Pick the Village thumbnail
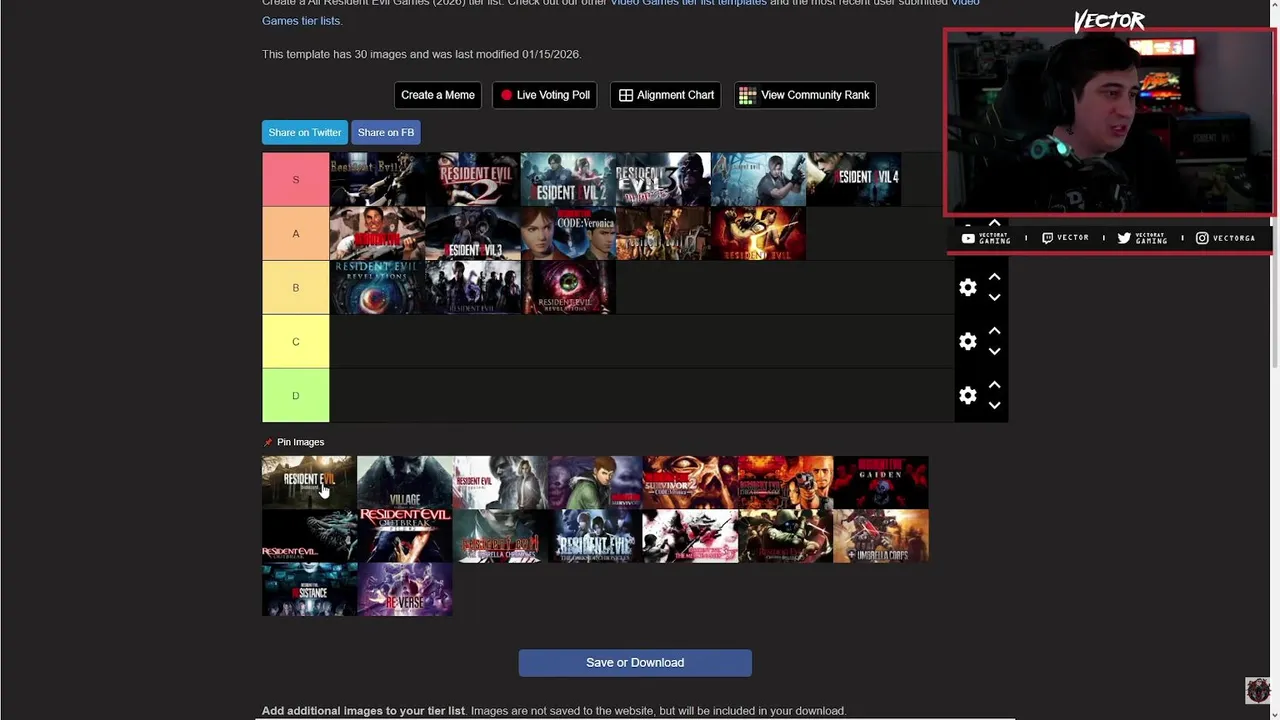Viewport: 1280px width, 720px height. pos(405,482)
